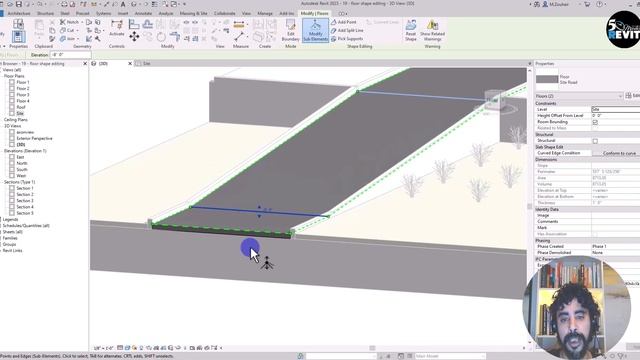
Task: Open Floors (2) type filter dropdown
Action: tap(579, 96)
